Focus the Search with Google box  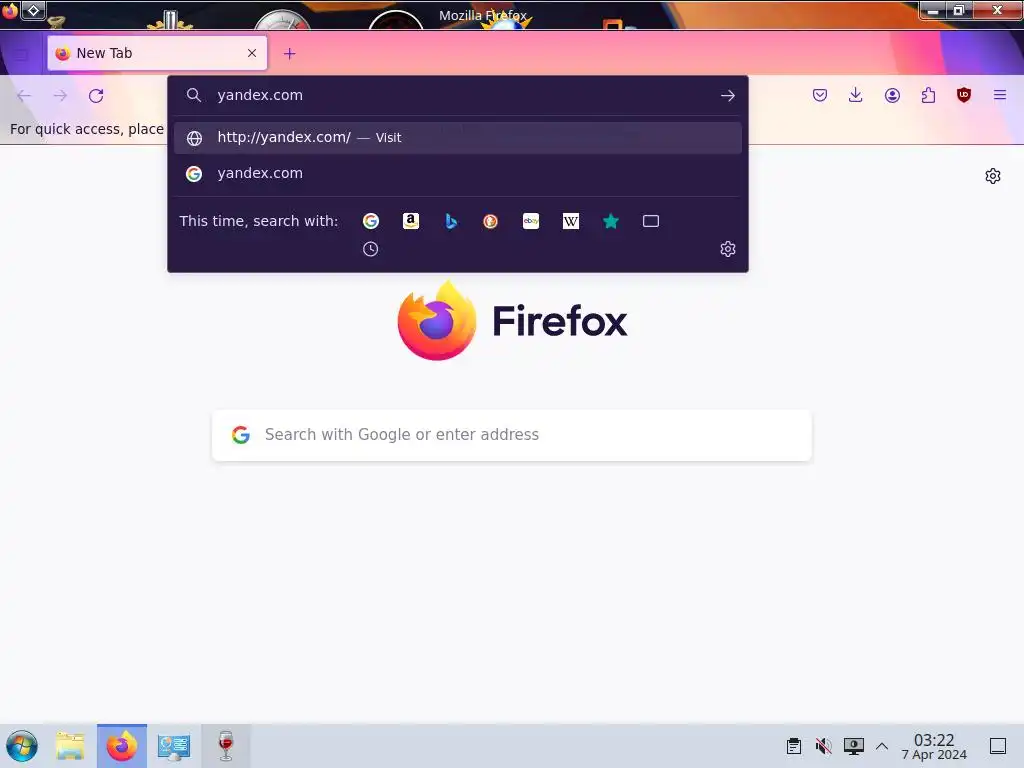coord(511,435)
